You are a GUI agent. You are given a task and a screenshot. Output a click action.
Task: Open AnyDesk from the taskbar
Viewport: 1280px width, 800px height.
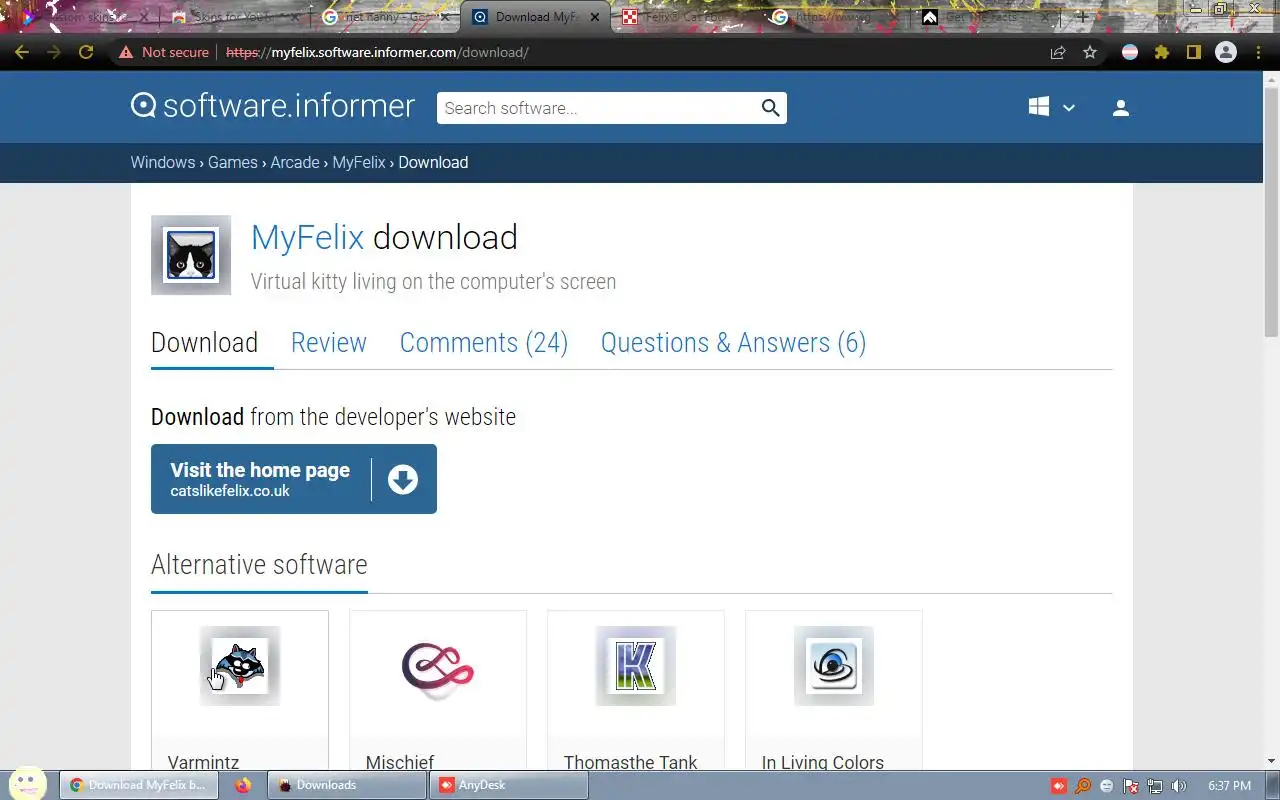pos(508,785)
